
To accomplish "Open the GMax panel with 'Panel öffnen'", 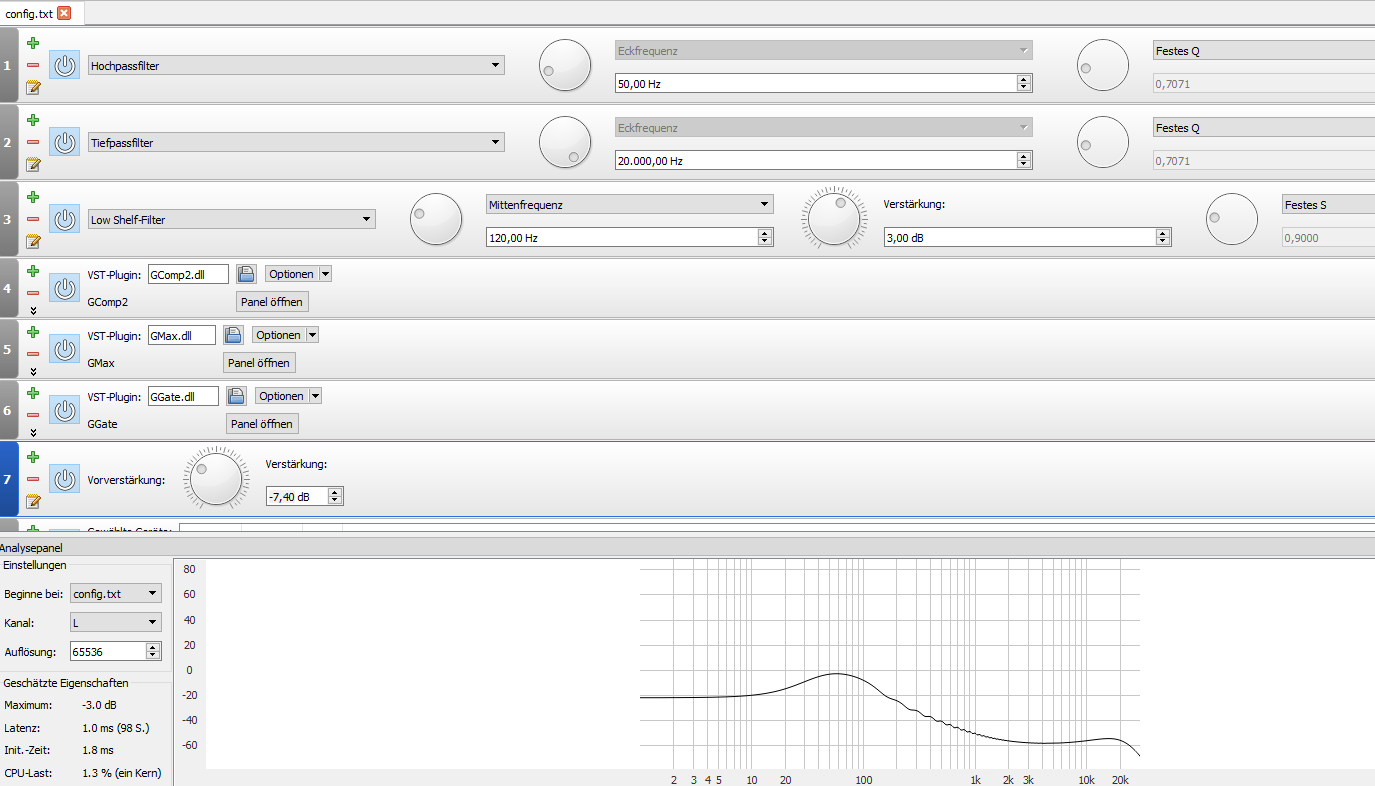I will (259, 362).
